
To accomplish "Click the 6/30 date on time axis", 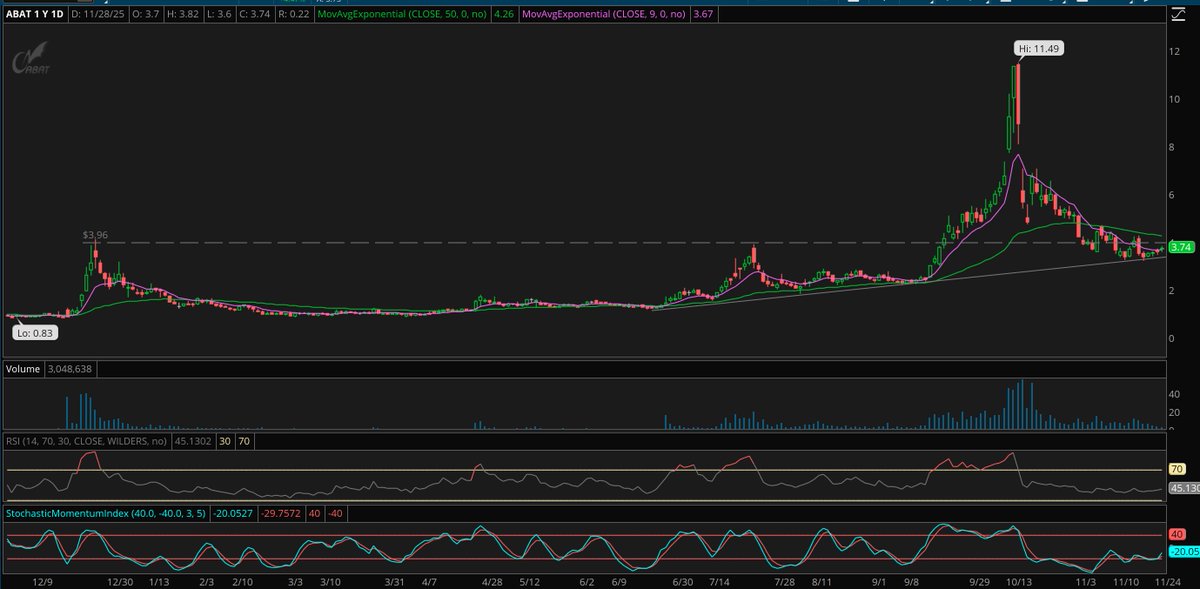I will [684, 580].
